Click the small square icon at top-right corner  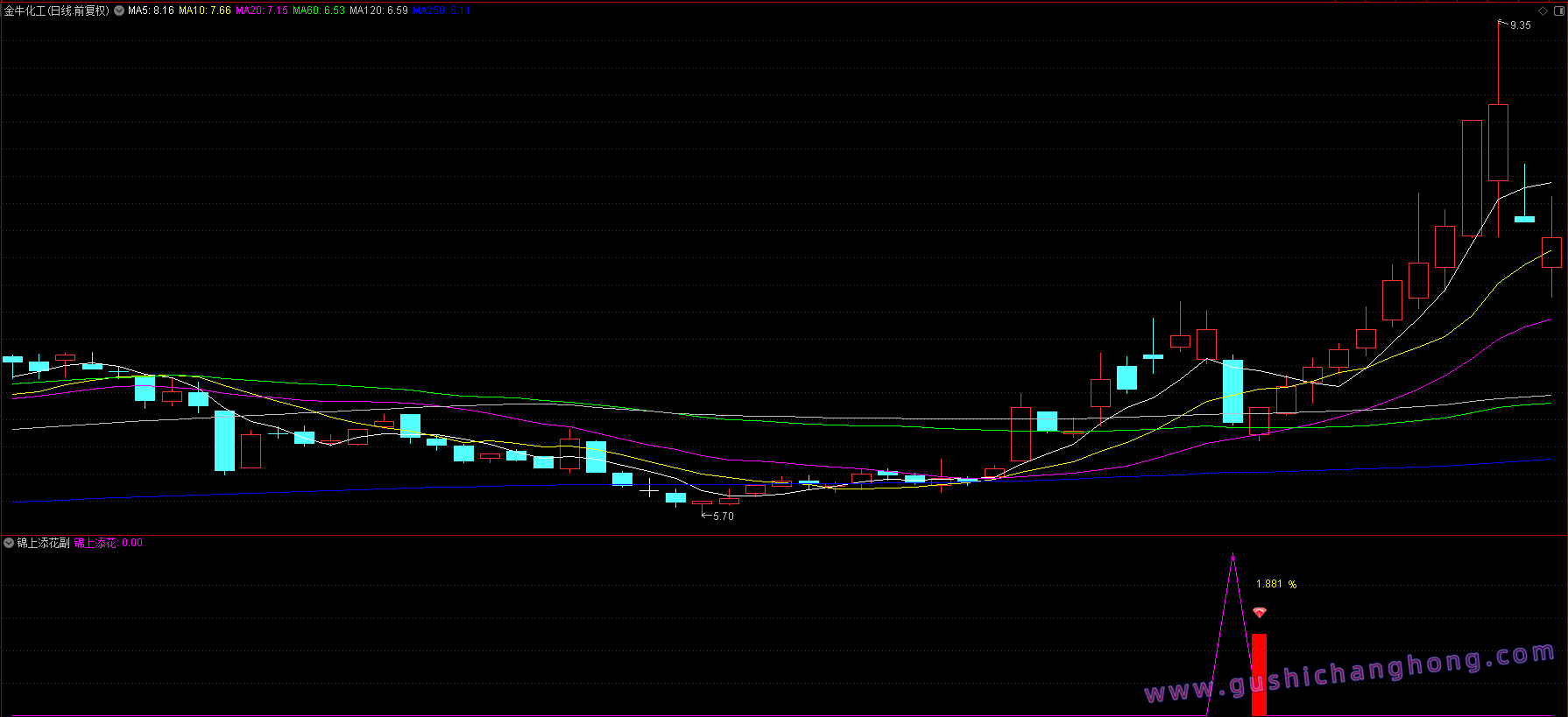click(1557, 11)
